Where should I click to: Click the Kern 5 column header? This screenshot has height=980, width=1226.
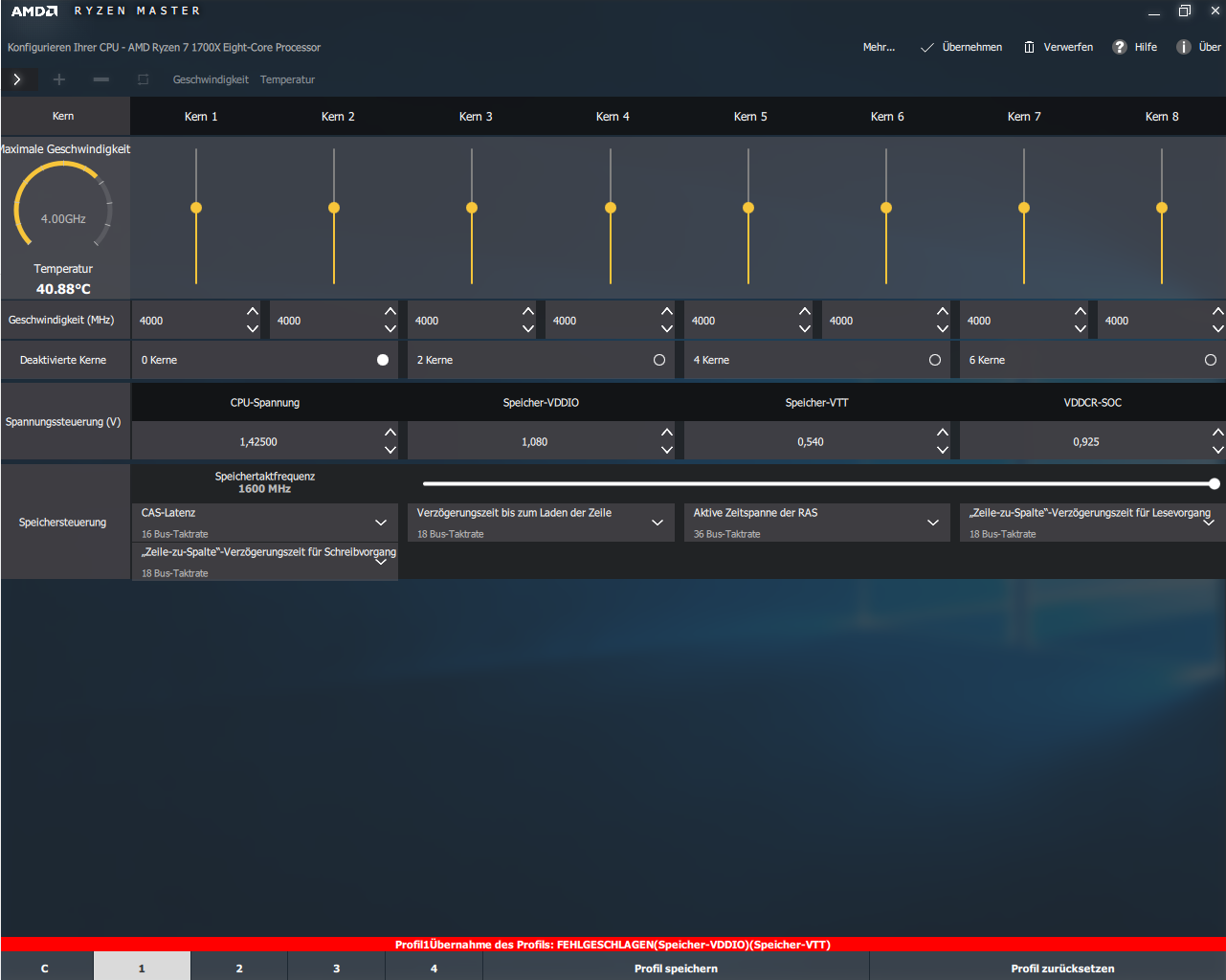750,117
